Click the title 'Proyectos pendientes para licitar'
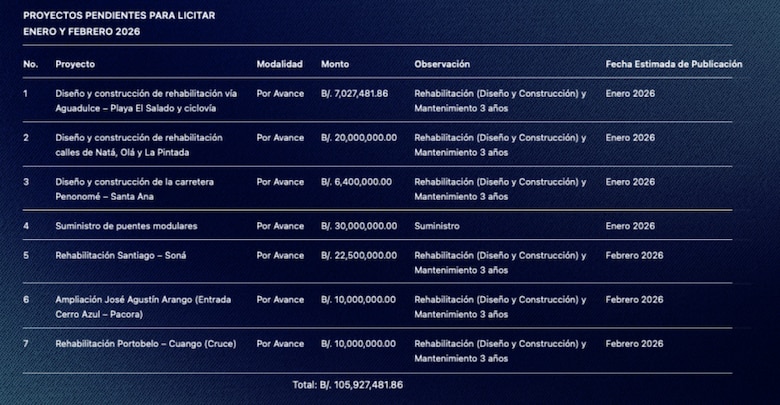 [x=119, y=16]
